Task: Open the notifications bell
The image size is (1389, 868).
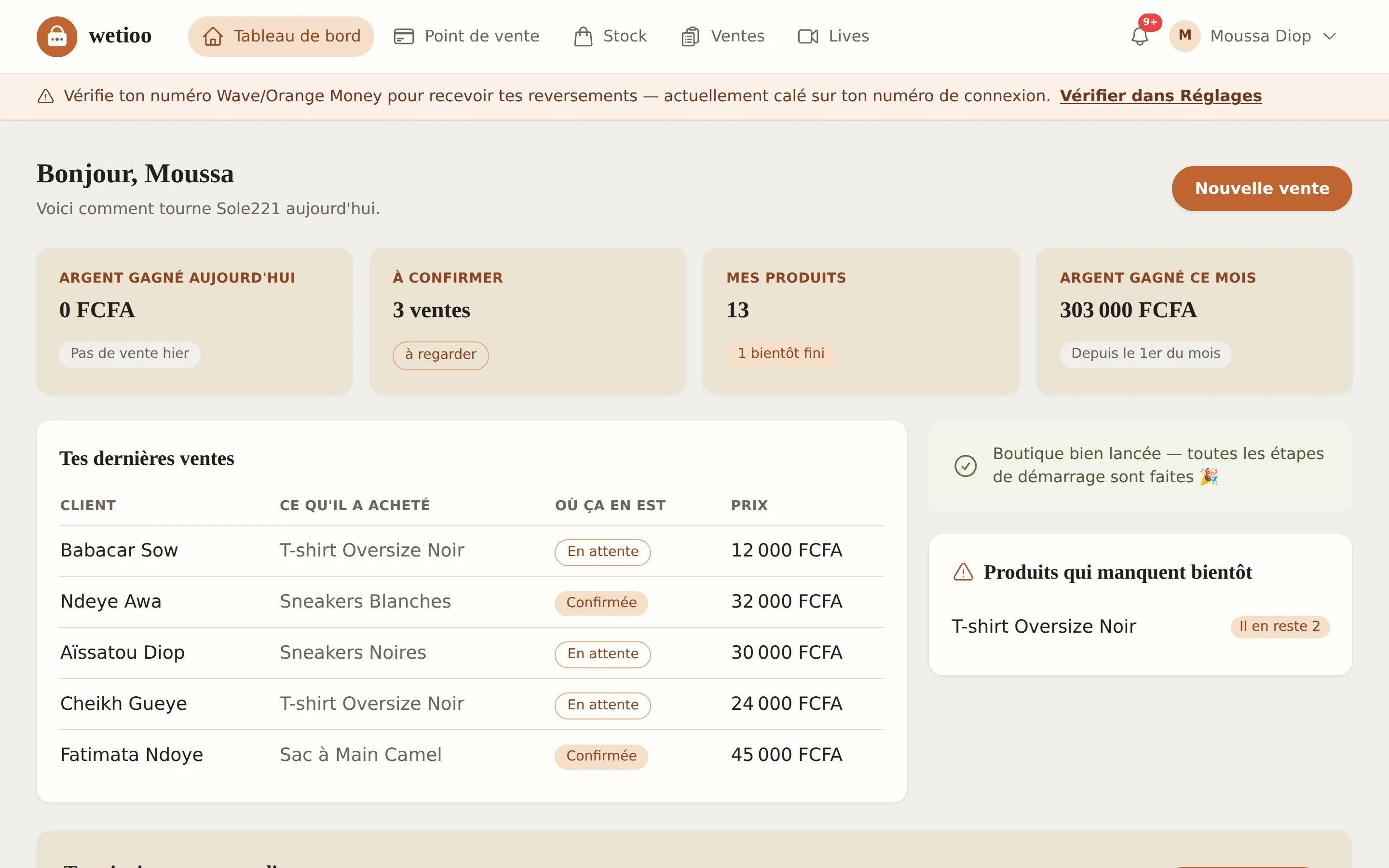Action: (x=1140, y=36)
